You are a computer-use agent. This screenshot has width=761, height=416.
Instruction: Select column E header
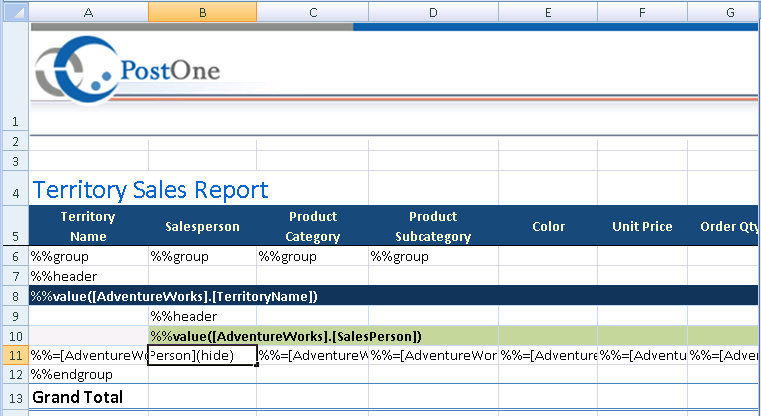(548, 12)
